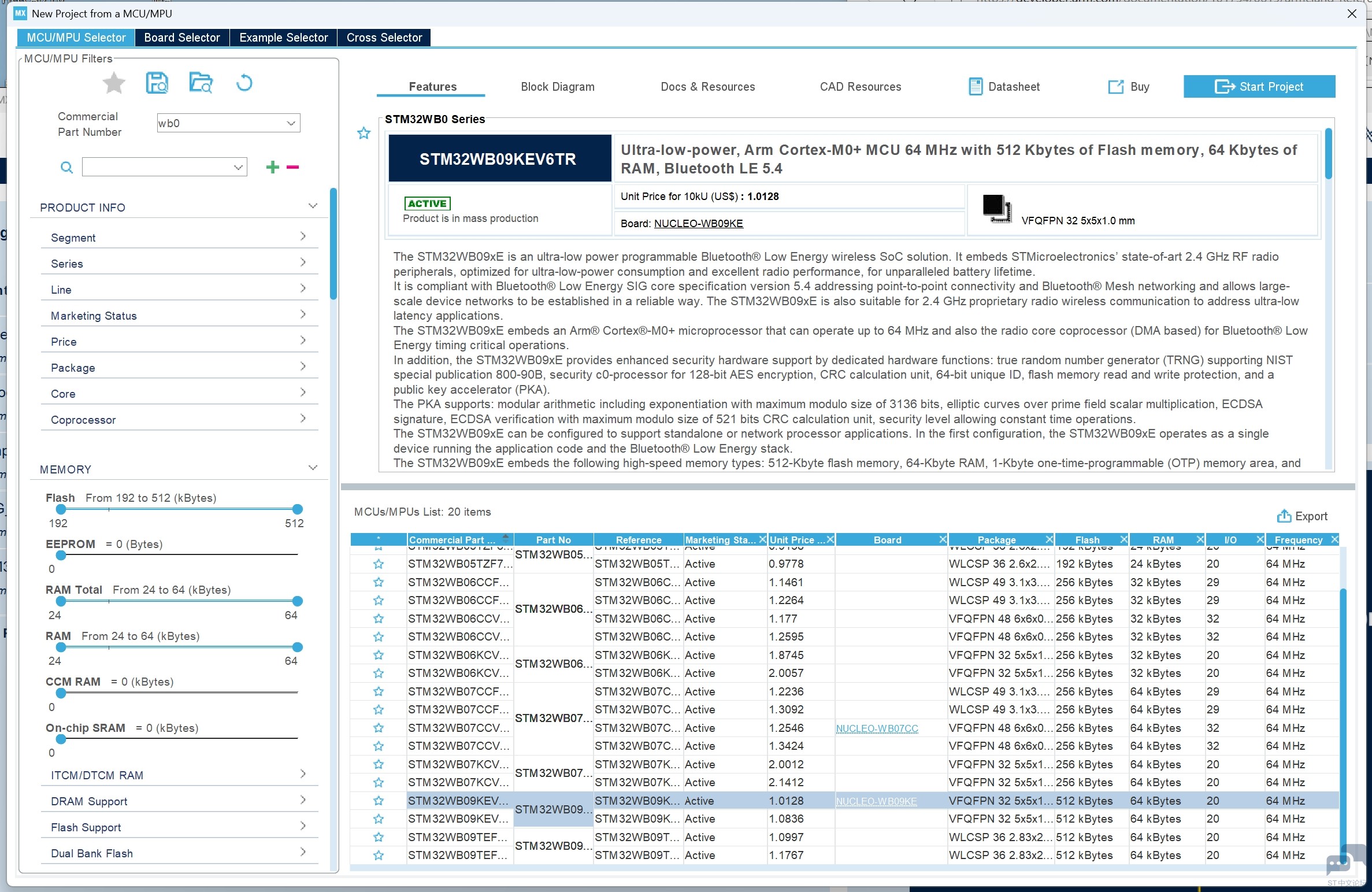Remove the RAM column with its X
This screenshot has height=892, width=1372.
tap(1200, 539)
